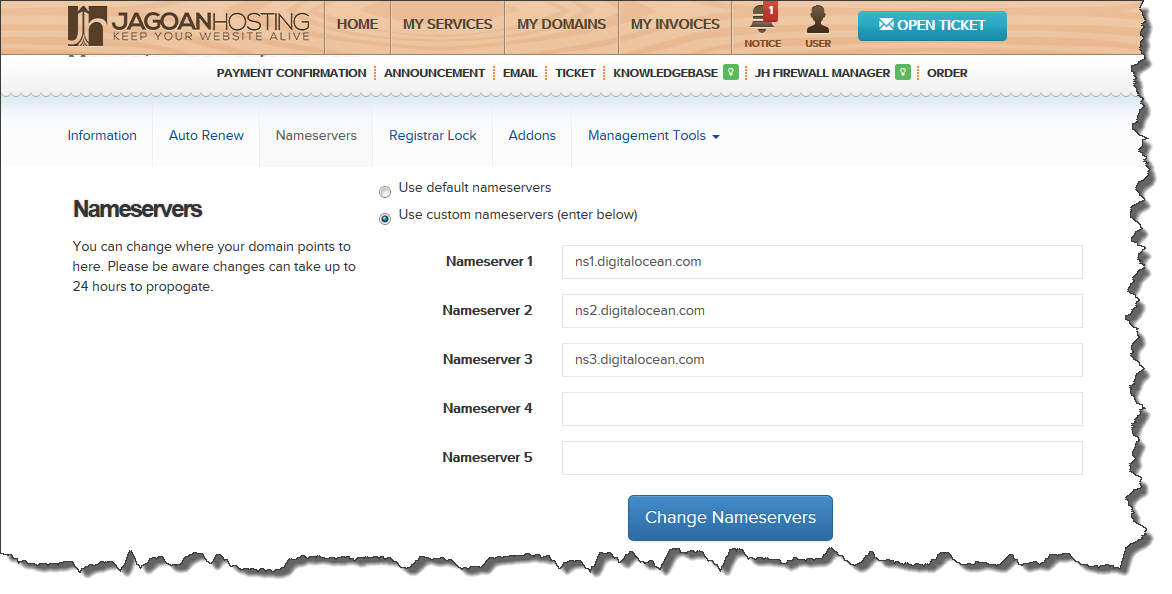The width and height of the screenshot is (1172, 594).
Task: Open the Registrar Lock tab
Action: (x=432, y=136)
